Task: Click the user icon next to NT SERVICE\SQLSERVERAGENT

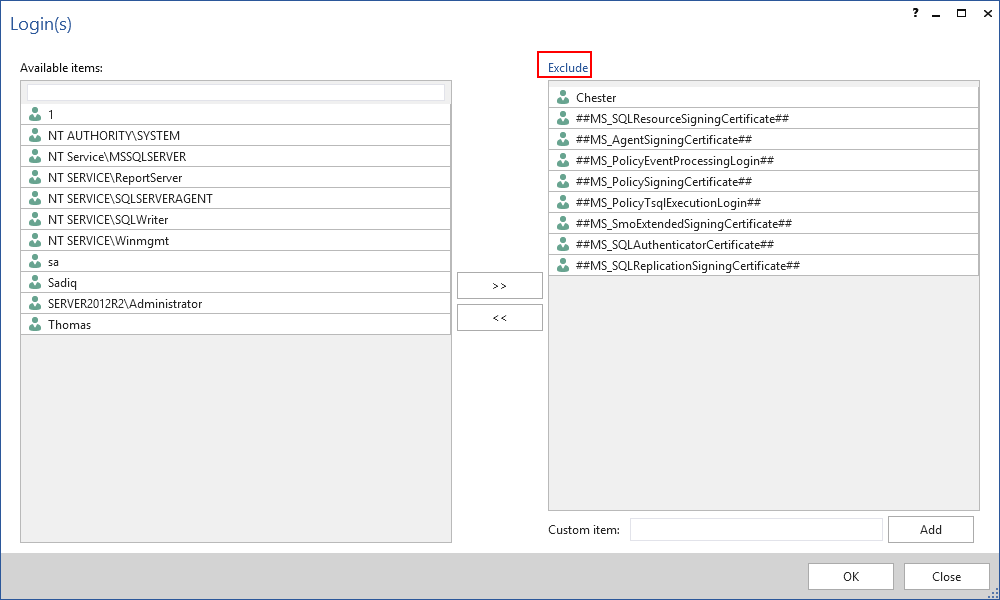Action: point(35,198)
